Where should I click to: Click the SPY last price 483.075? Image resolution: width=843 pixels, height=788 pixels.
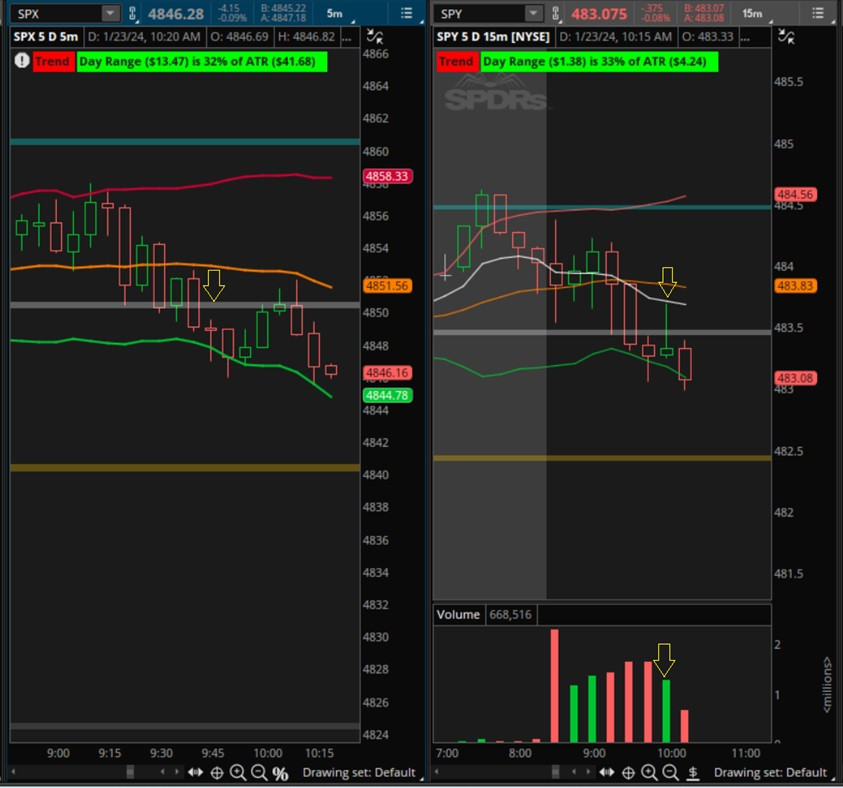pos(599,13)
